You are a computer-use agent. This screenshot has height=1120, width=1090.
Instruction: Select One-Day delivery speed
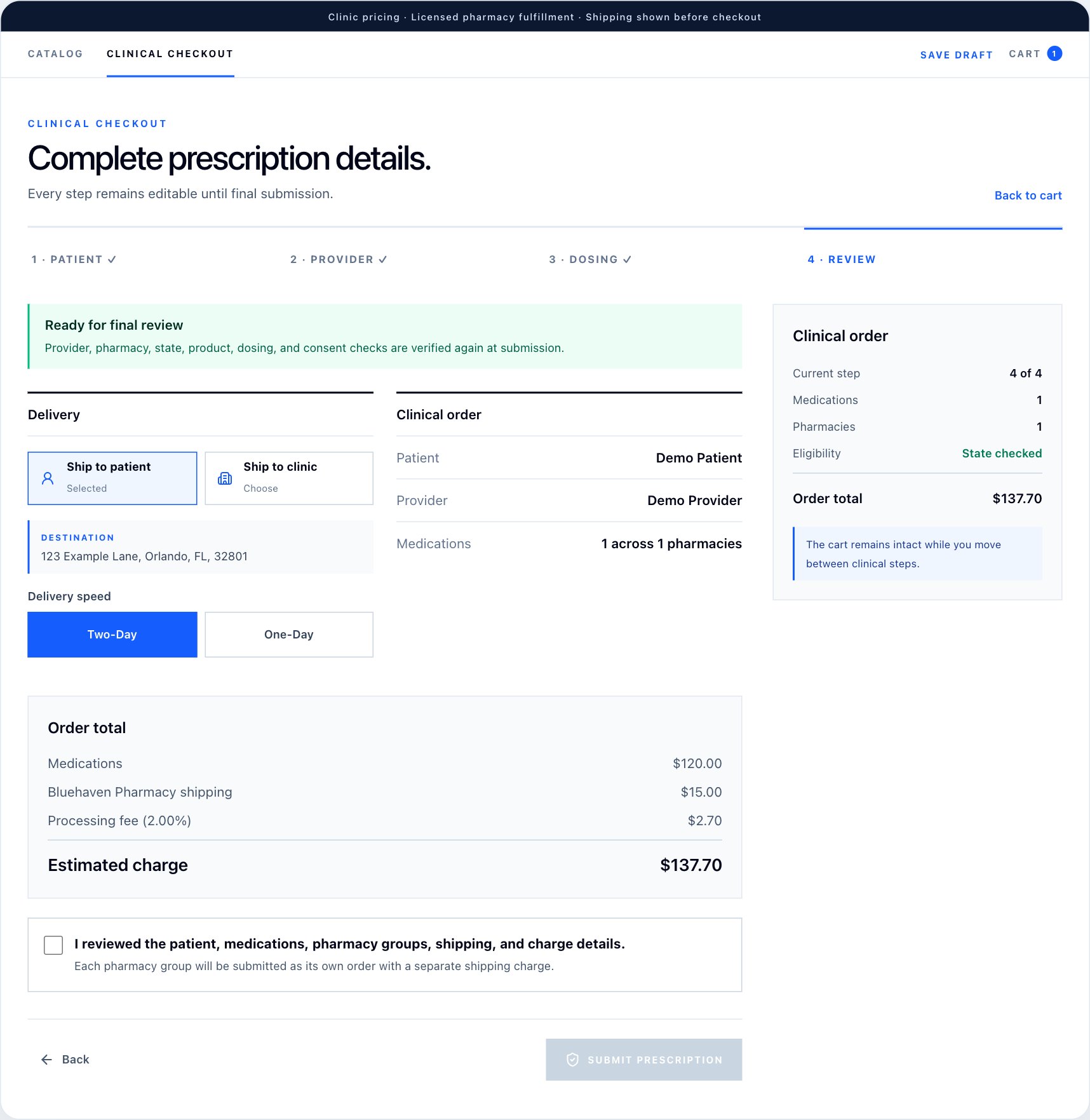coord(289,635)
